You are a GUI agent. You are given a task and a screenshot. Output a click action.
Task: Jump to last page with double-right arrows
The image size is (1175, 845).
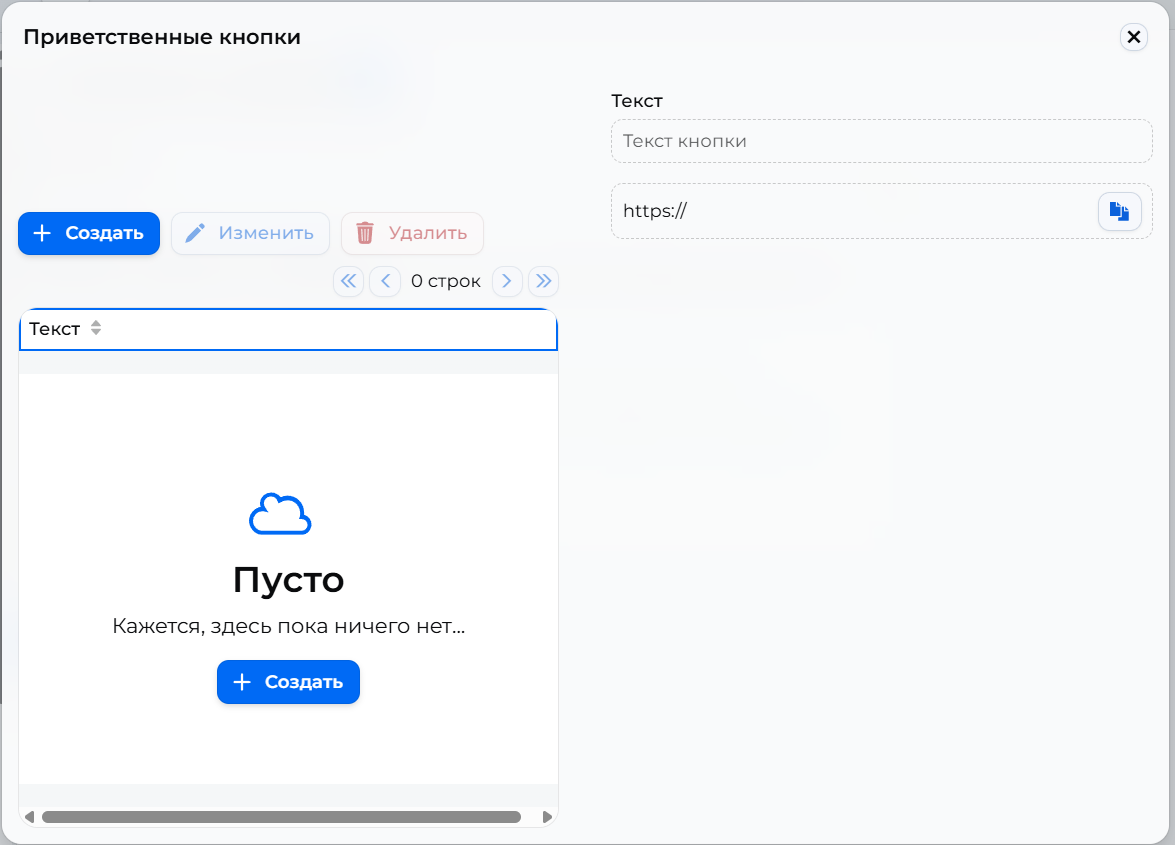coord(543,281)
